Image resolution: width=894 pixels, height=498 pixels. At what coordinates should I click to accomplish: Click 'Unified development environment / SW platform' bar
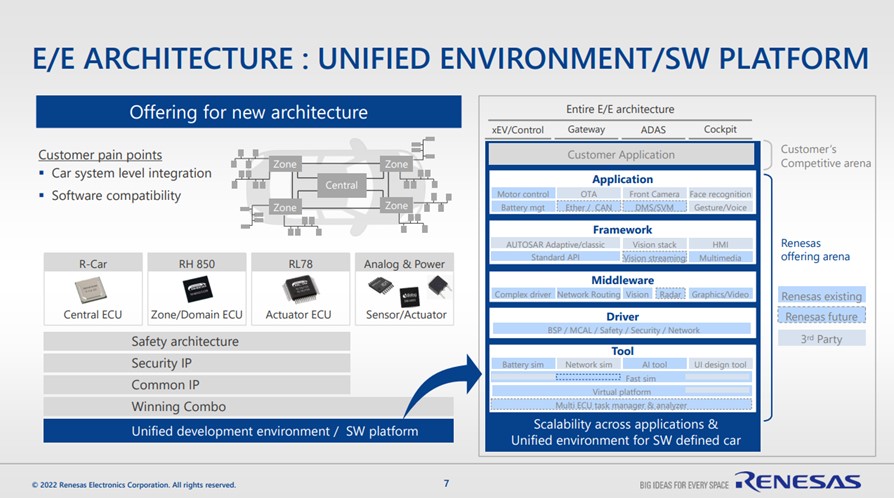coord(249,431)
